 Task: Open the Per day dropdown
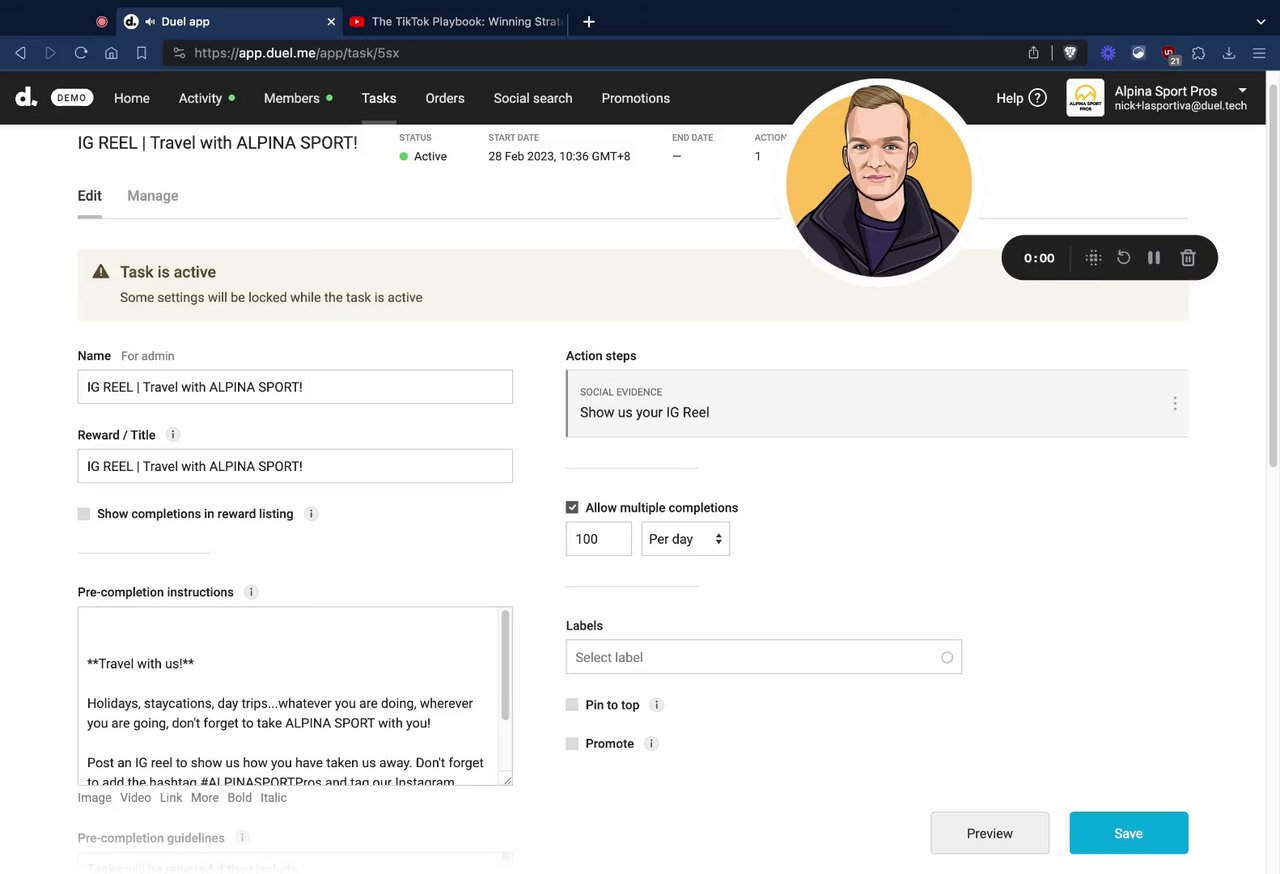click(686, 539)
